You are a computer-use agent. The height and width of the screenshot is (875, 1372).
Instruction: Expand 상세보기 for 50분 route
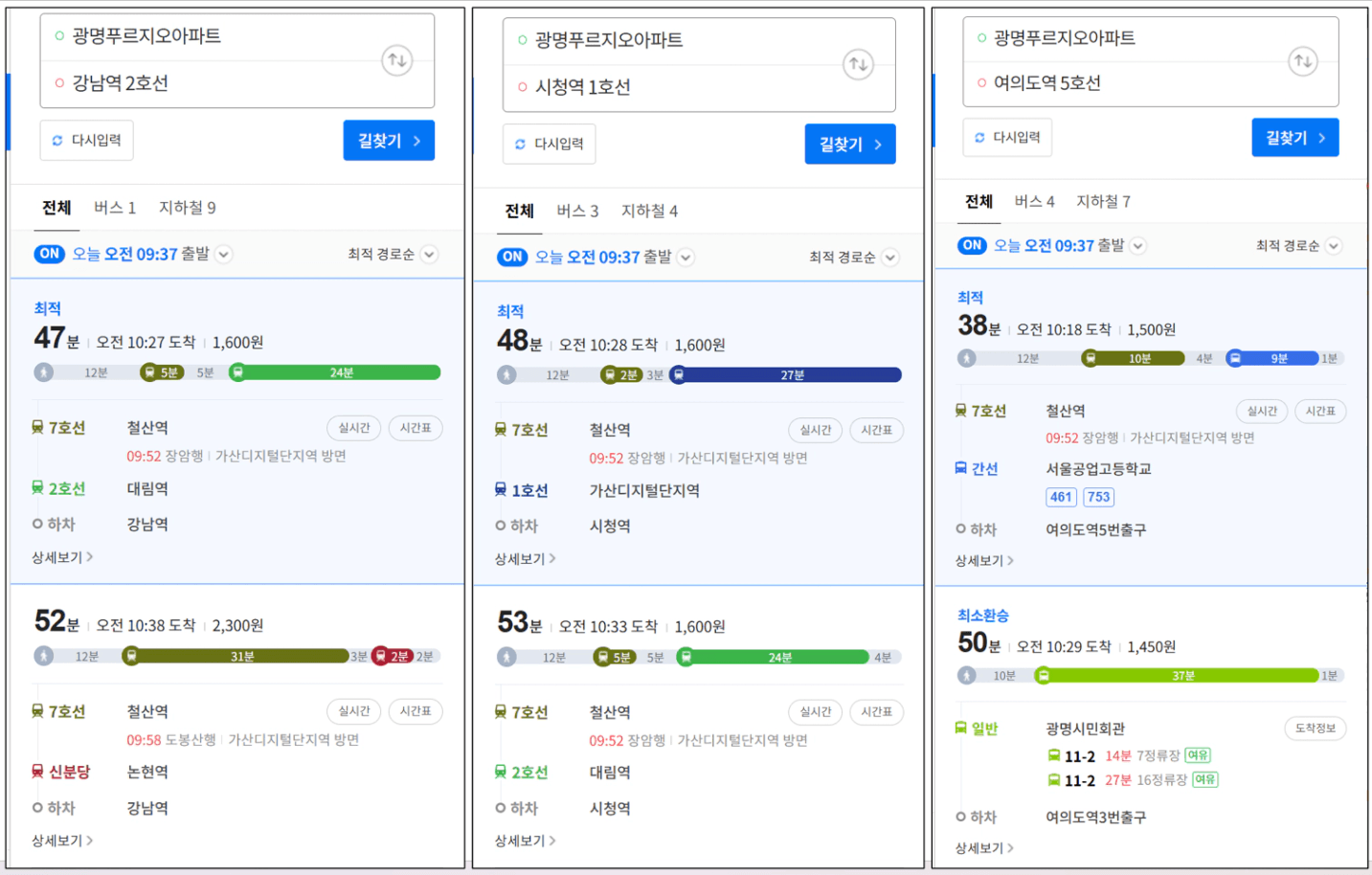(984, 848)
